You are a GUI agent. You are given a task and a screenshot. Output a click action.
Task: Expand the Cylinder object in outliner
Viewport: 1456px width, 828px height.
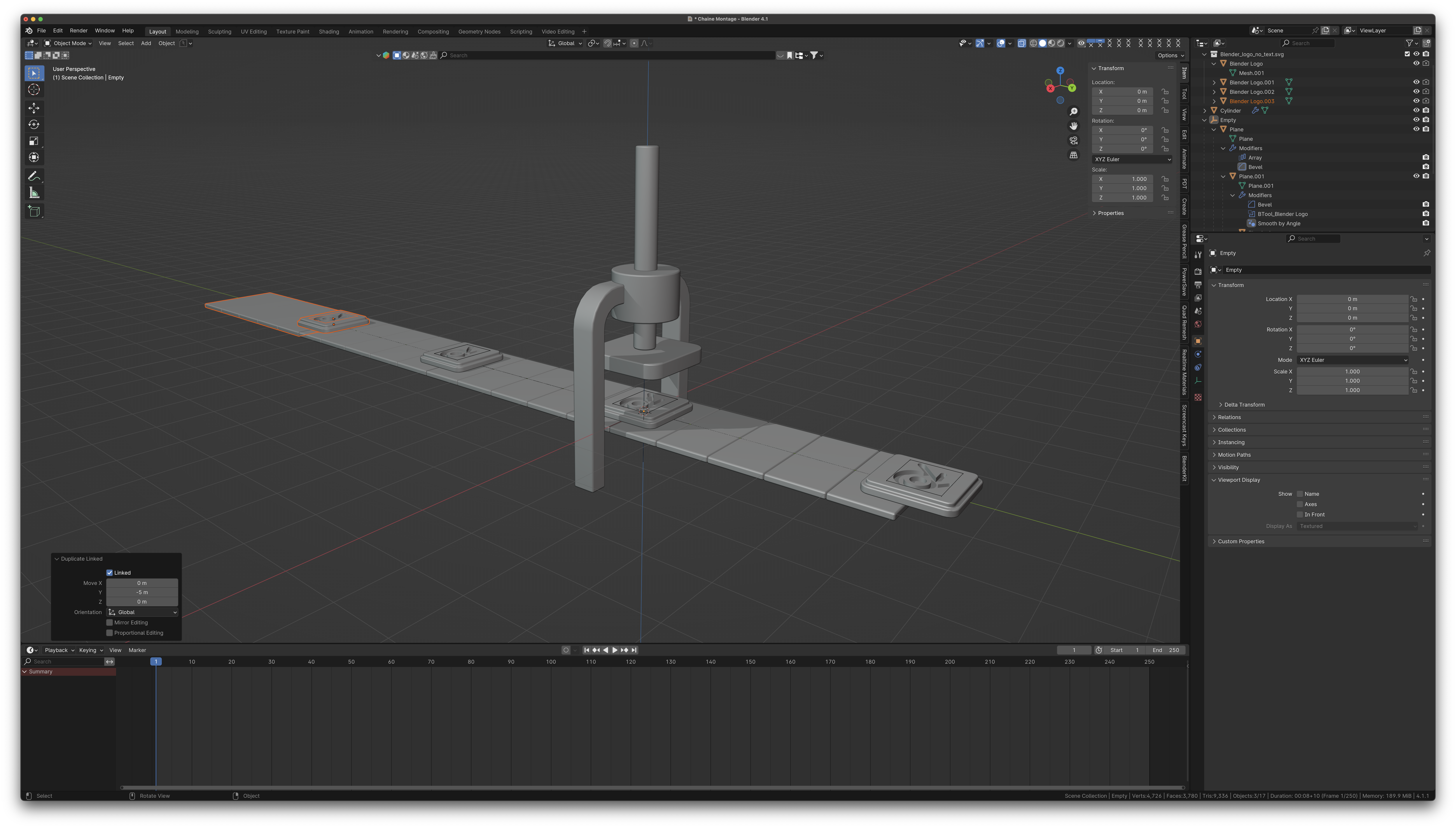click(1205, 111)
